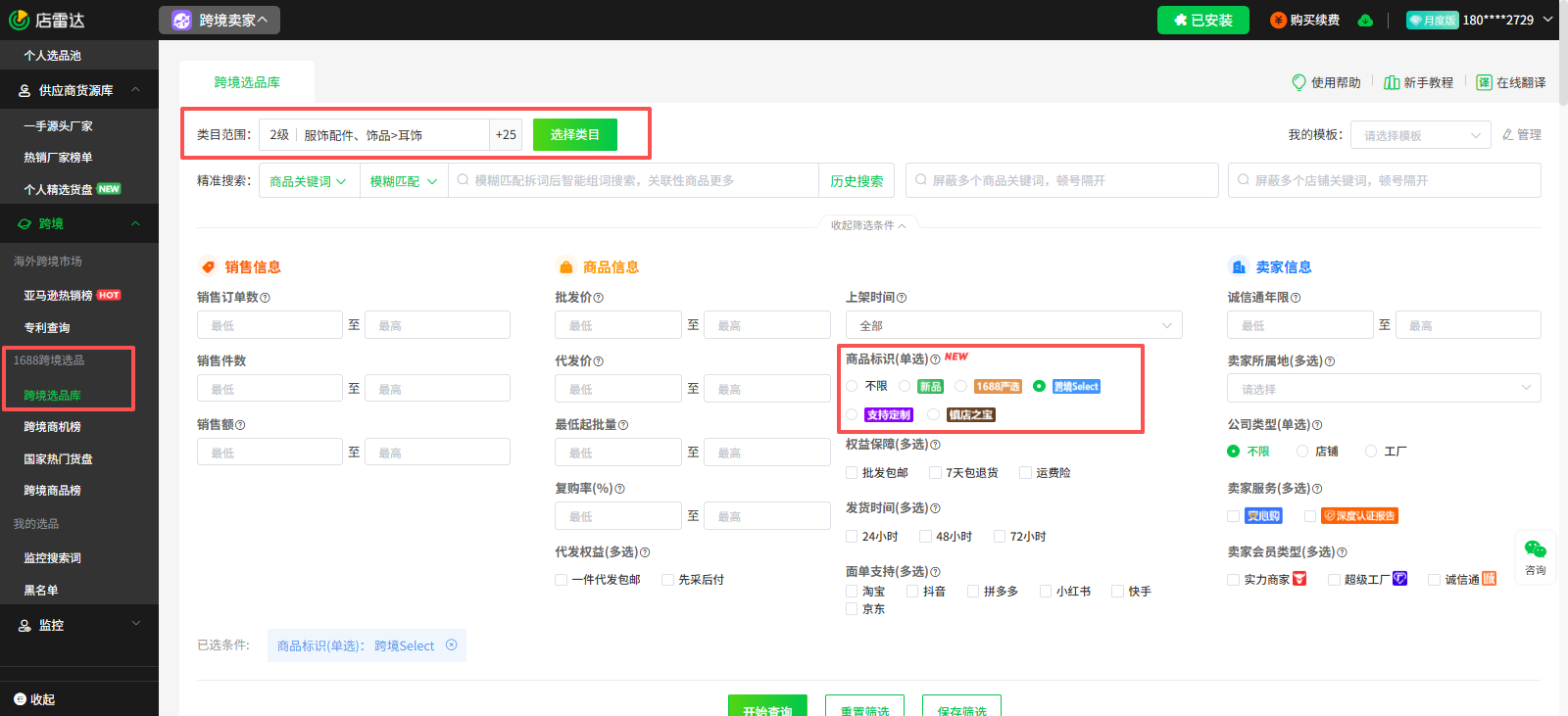Click the template 管理 edit icon

coord(1508,135)
